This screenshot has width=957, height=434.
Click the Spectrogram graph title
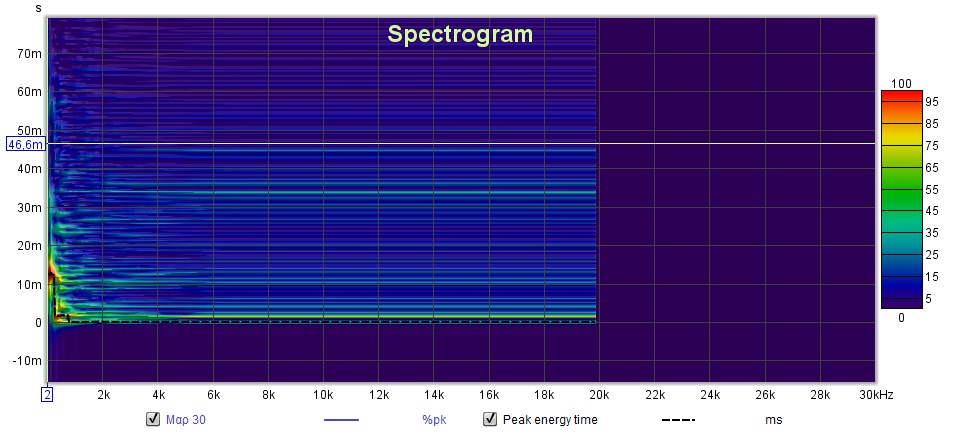[460, 35]
